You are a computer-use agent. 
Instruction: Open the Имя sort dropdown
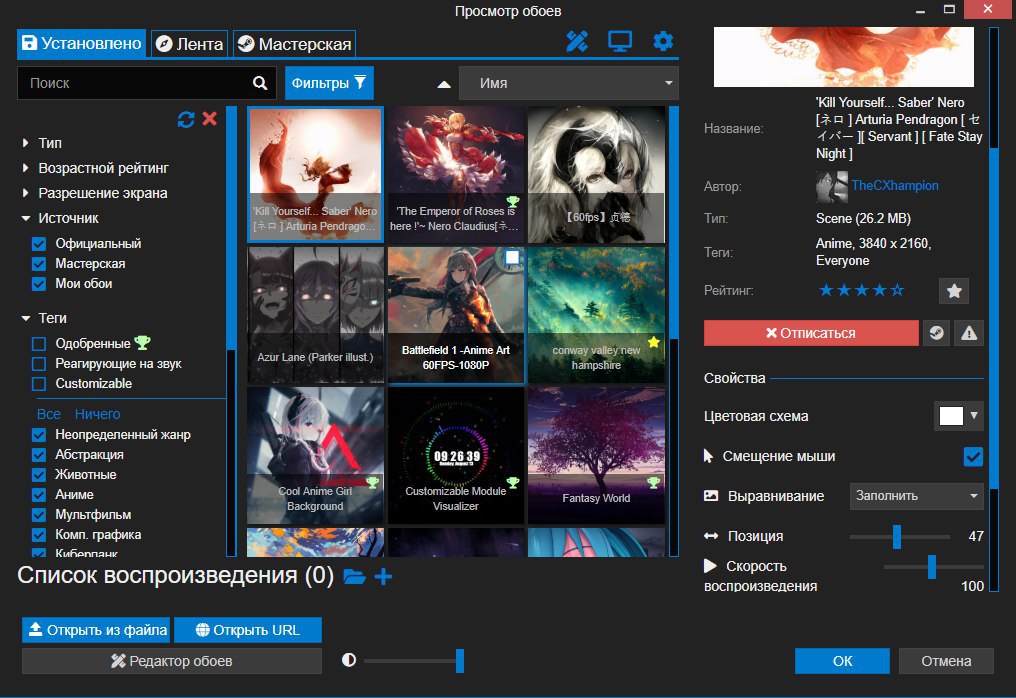point(568,83)
